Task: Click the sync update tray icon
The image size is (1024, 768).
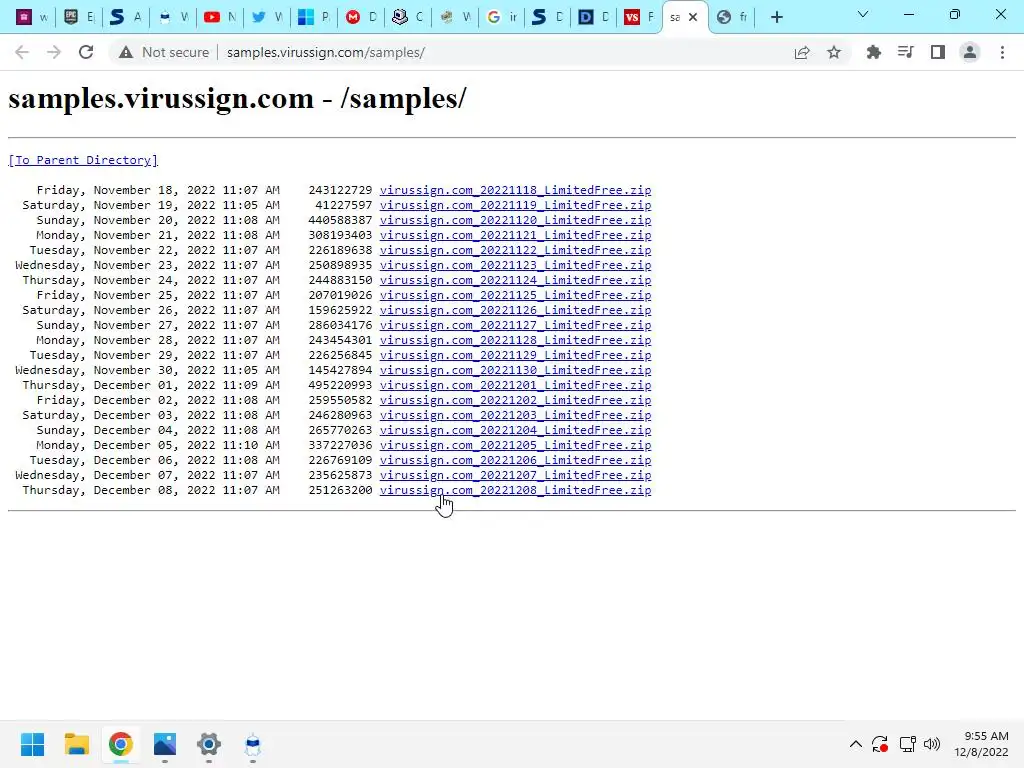Action: [x=880, y=744]
